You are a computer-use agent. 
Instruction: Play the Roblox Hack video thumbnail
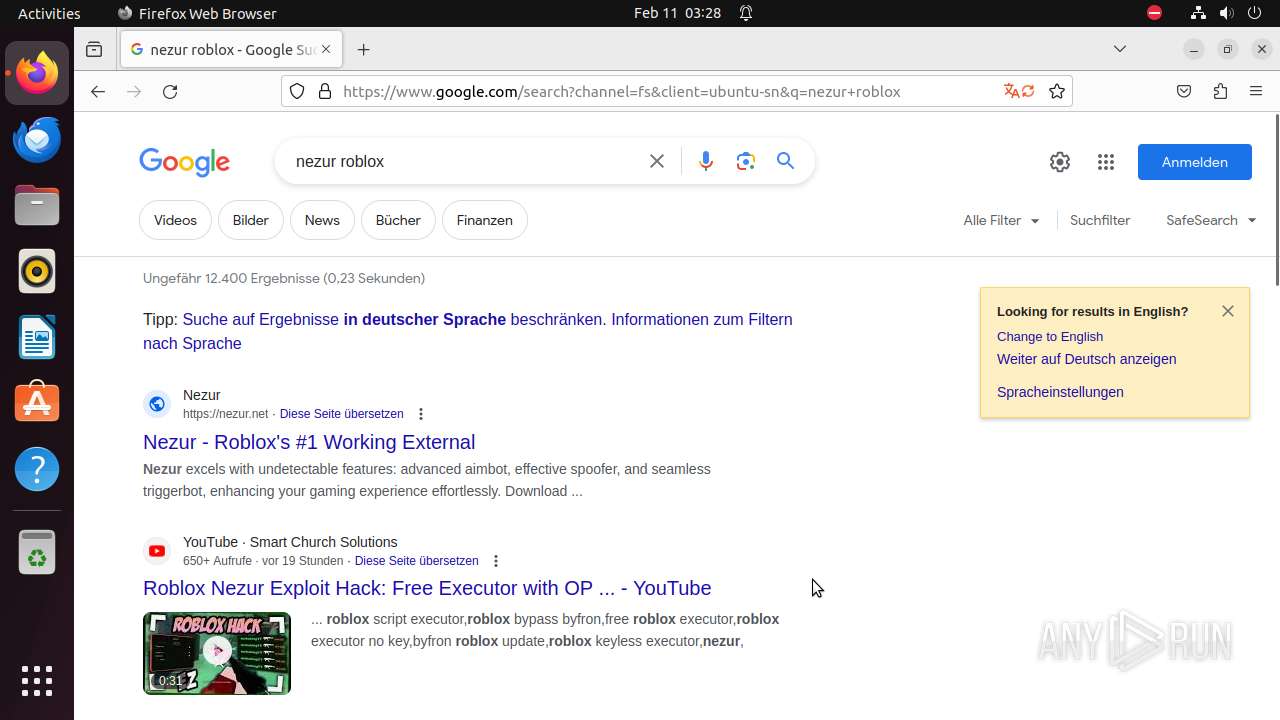(x=217, y=653)
